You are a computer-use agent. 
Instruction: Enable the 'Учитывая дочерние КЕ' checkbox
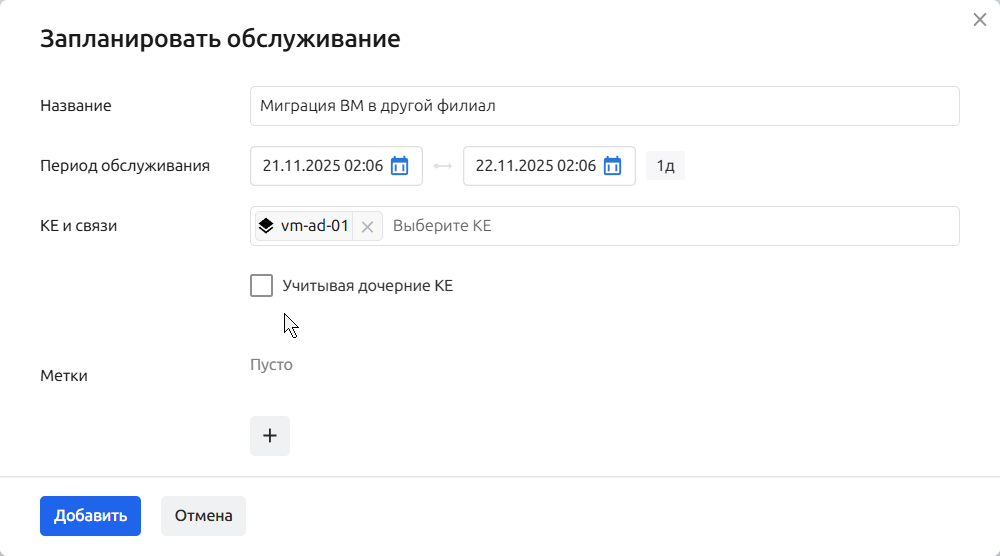click(x=261, y=286)
